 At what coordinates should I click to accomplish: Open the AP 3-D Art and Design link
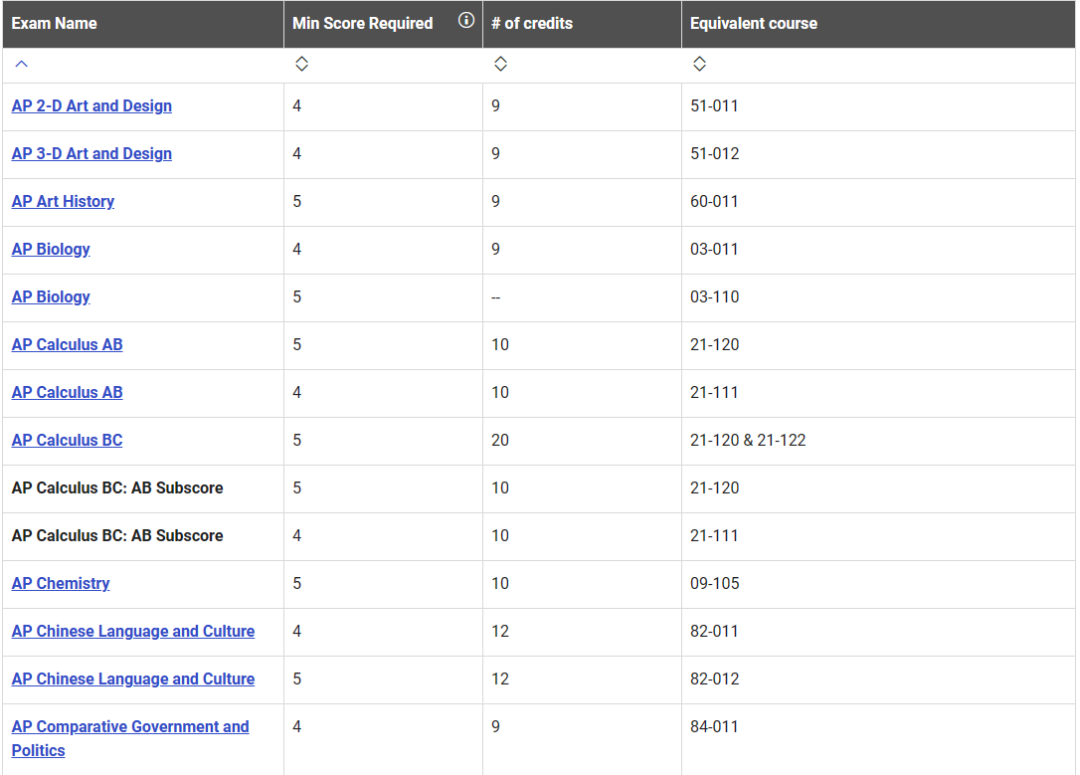tap(91, 154)
